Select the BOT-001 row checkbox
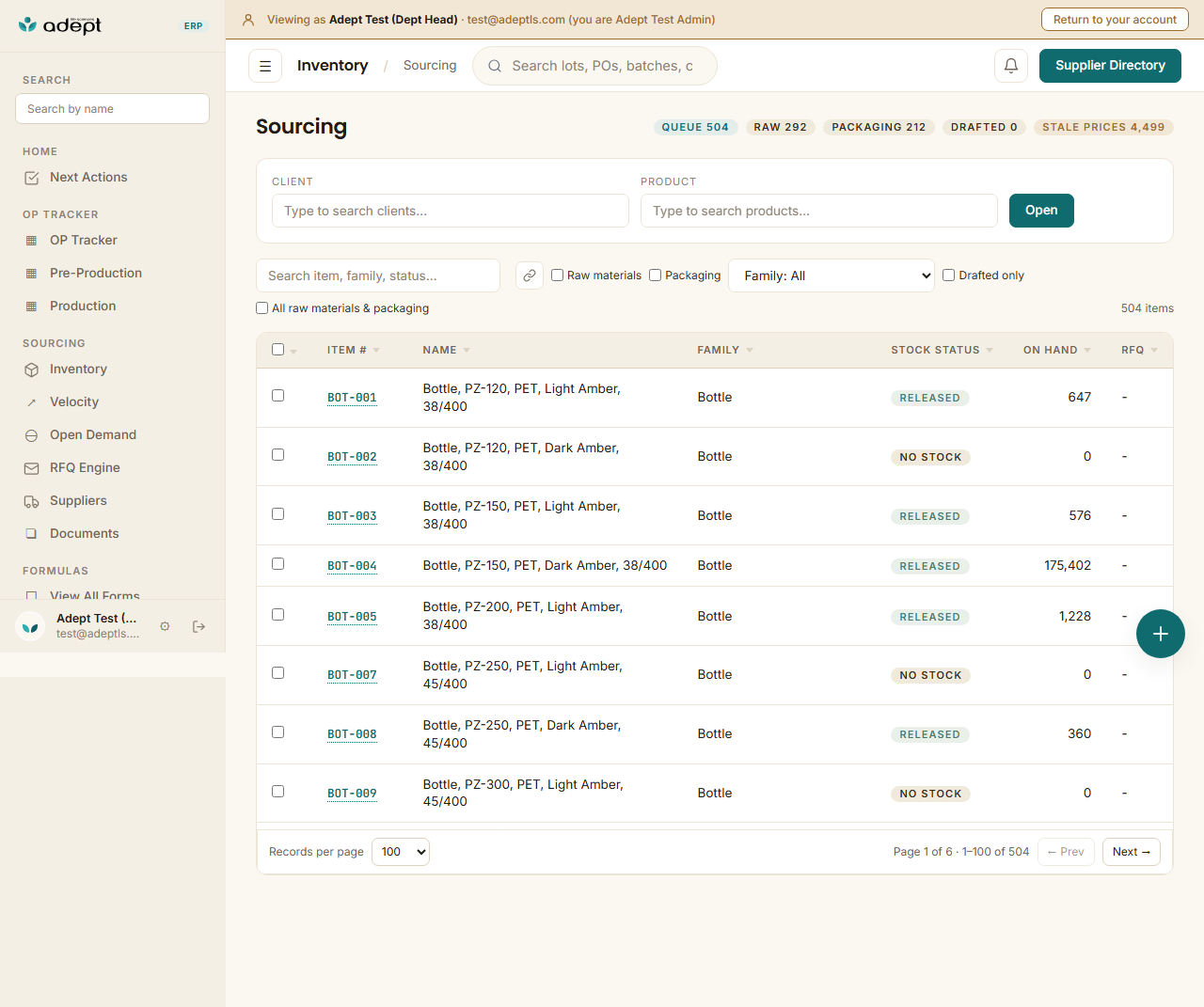The height and width of the screenshot is (1007, 1204). 277,396
